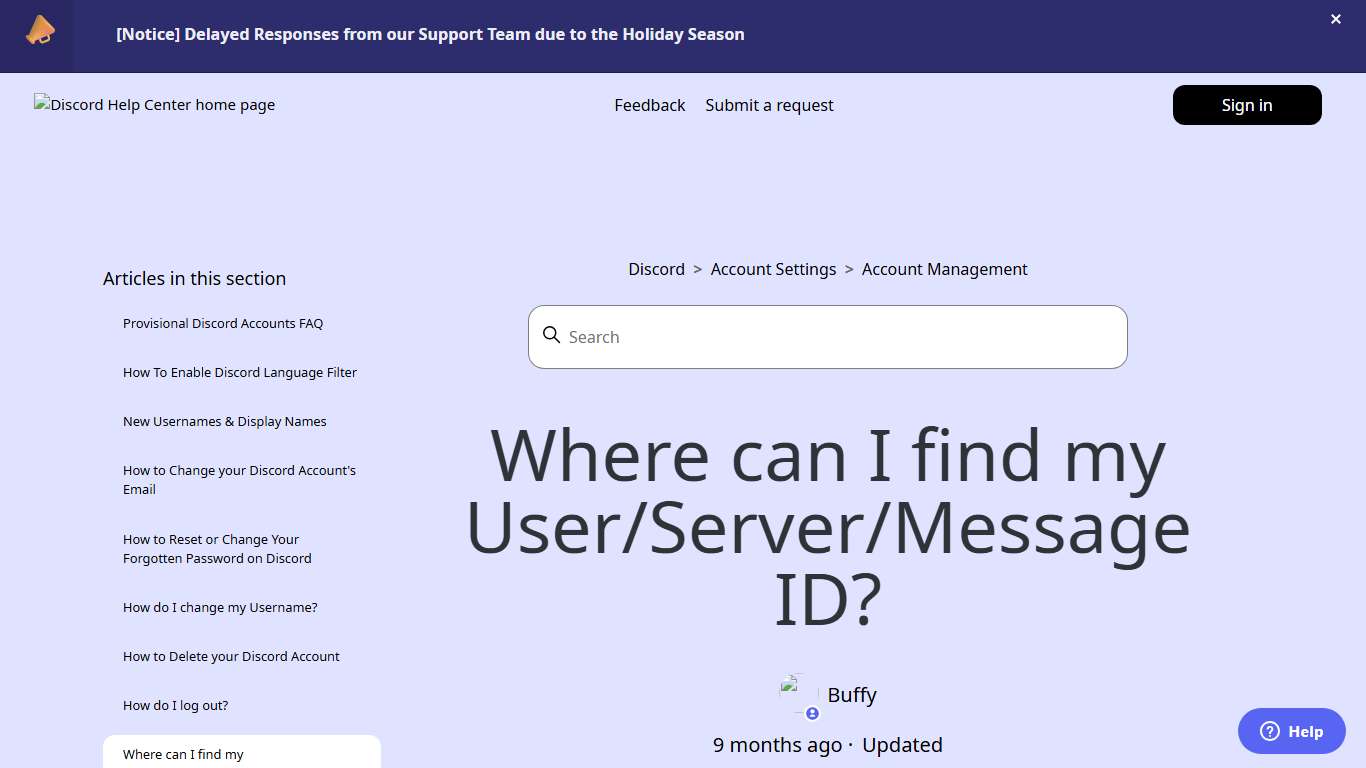
Task: Open the Account Management breadcrumb
Action: pyautogui.click(x=944, y=269)
